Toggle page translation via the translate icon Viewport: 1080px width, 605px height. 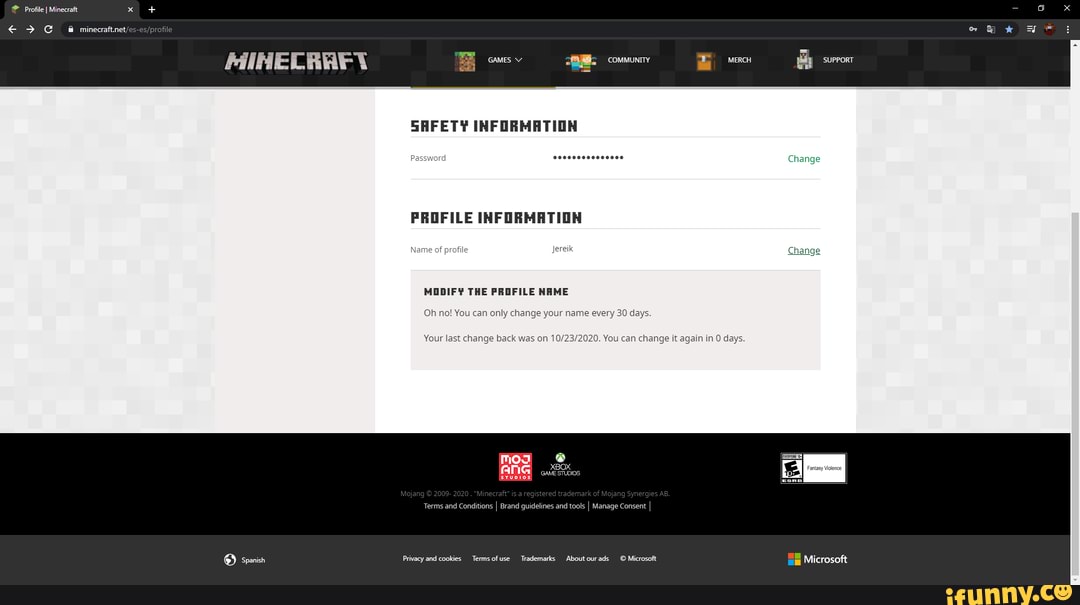tap(990, 29)
